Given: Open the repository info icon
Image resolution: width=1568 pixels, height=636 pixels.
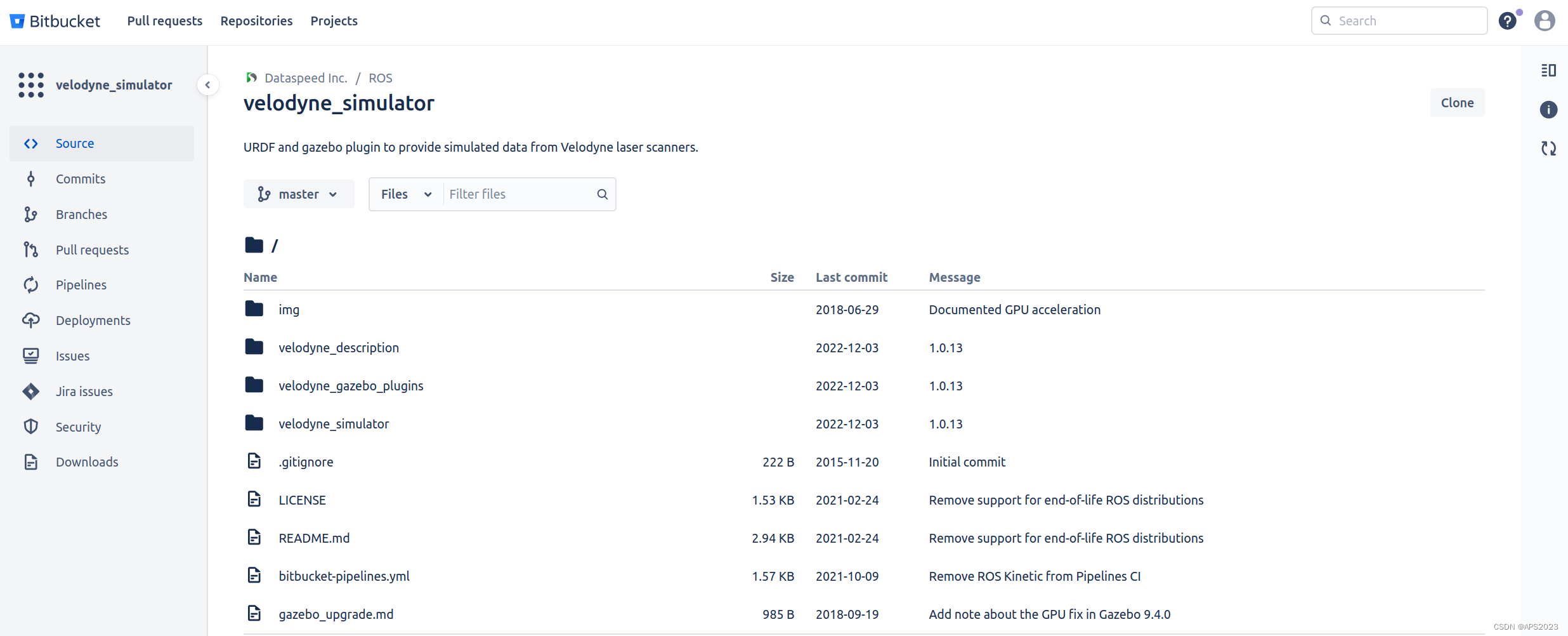Looking at the screenshot, I should pyautogui.click(x=1548, y=110).
